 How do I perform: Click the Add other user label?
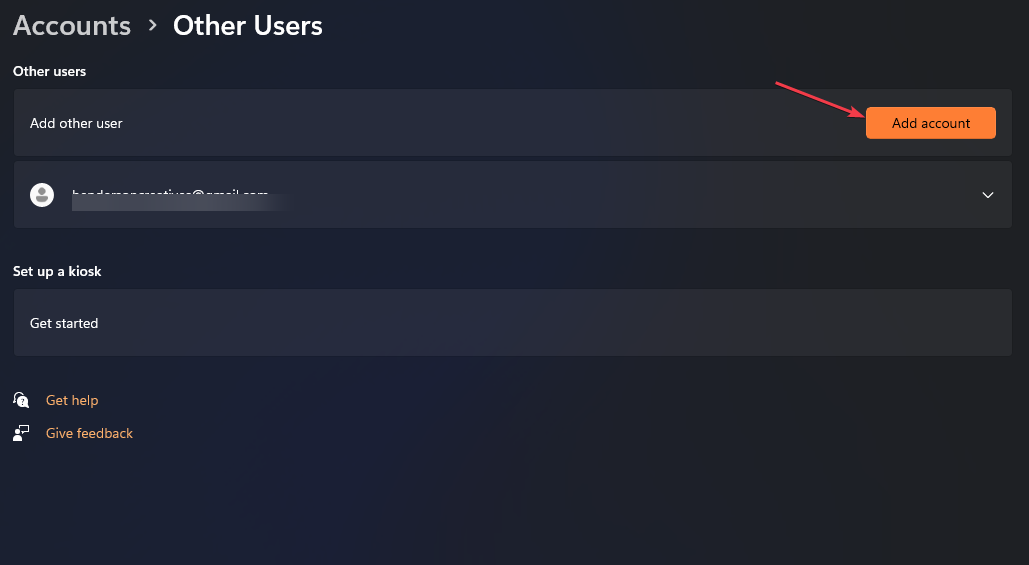coord(76,123)
